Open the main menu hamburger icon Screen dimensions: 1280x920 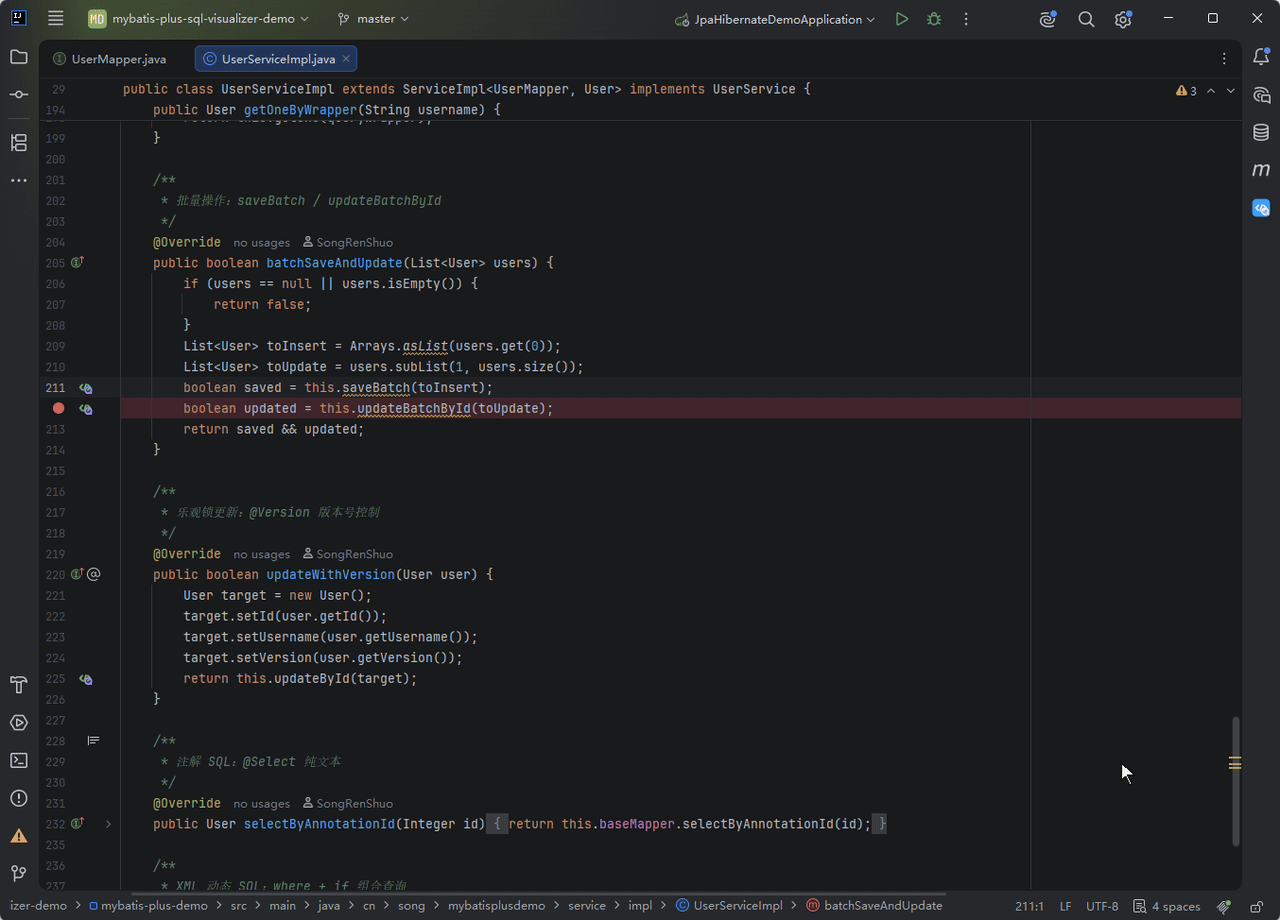coord(56,19)
